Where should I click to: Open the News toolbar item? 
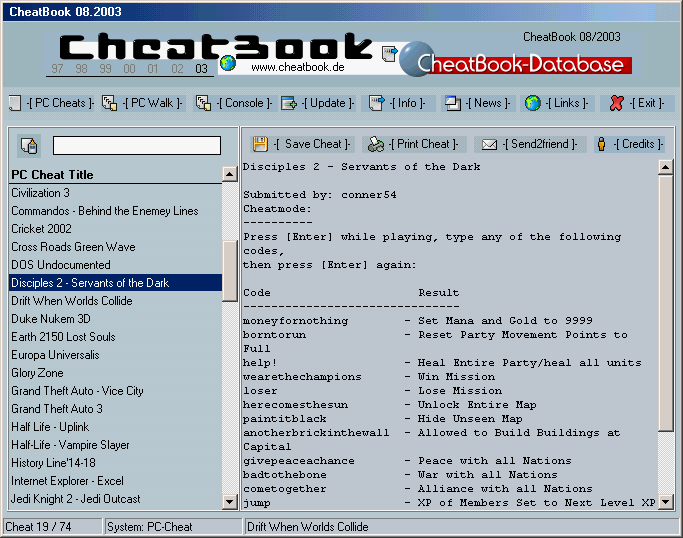[x=452, y=103]
